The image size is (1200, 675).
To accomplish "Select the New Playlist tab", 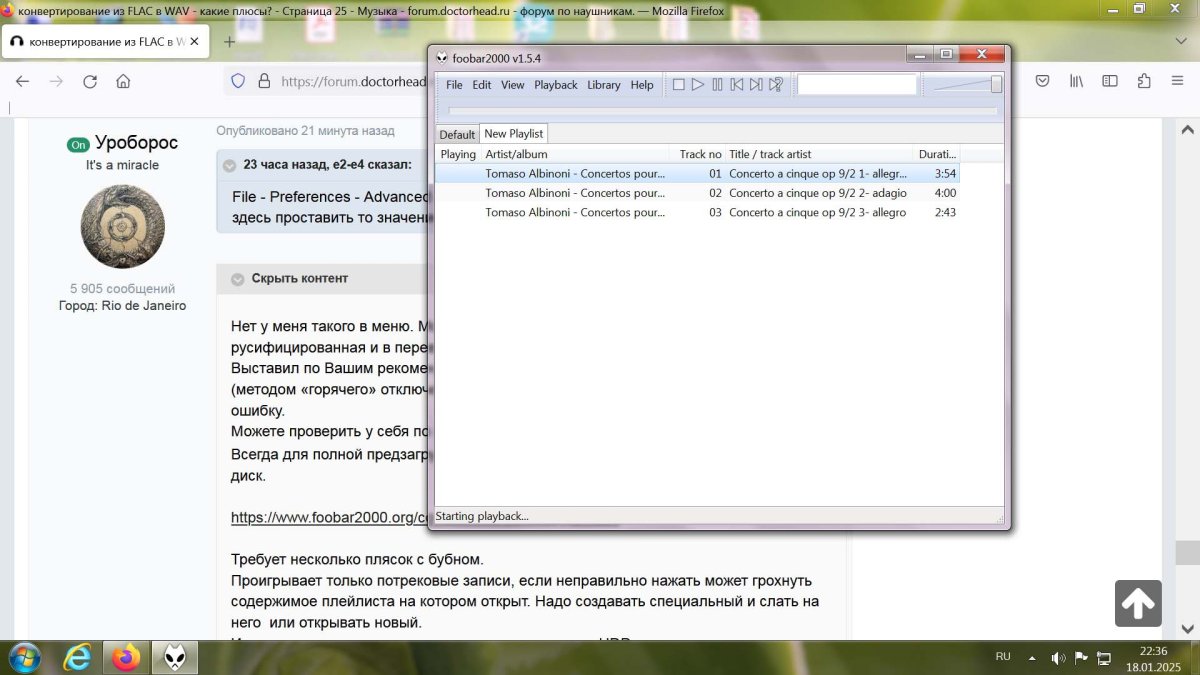I will pyautogui.click(x=513, y=134).
